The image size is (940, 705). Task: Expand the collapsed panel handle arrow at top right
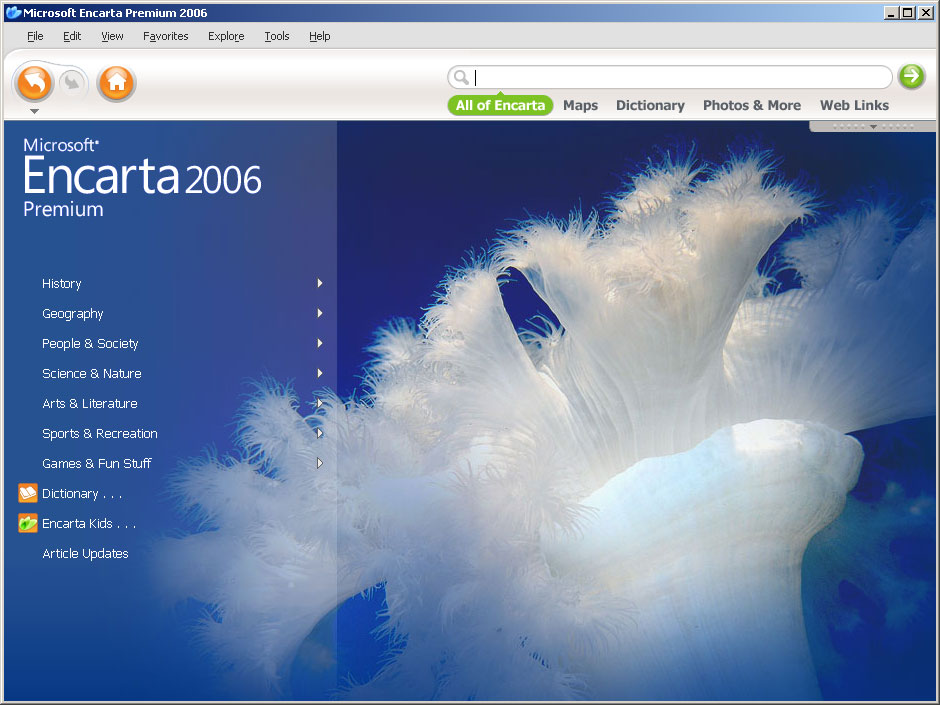873,126
